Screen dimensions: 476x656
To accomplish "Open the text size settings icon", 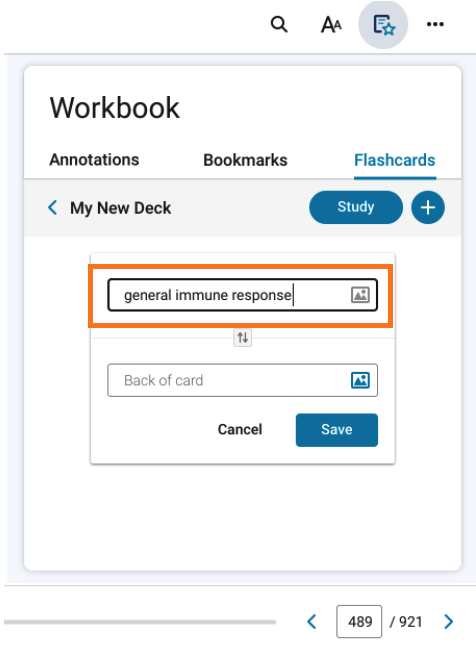I will (x=331, y=24).
